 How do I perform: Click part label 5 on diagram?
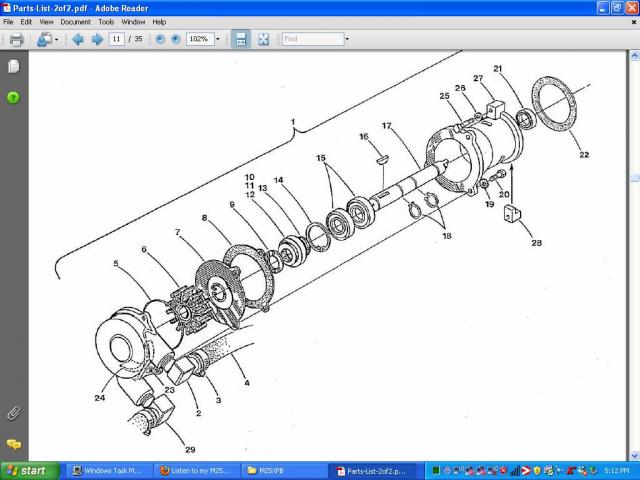click(x=116, y=264)
